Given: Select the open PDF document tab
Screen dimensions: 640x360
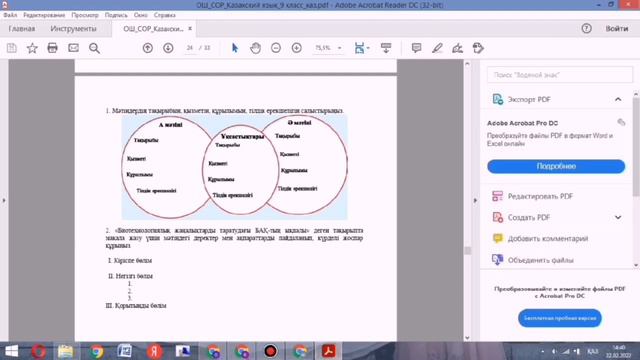Looking at the screenshot, I should (x=153, y=29).
